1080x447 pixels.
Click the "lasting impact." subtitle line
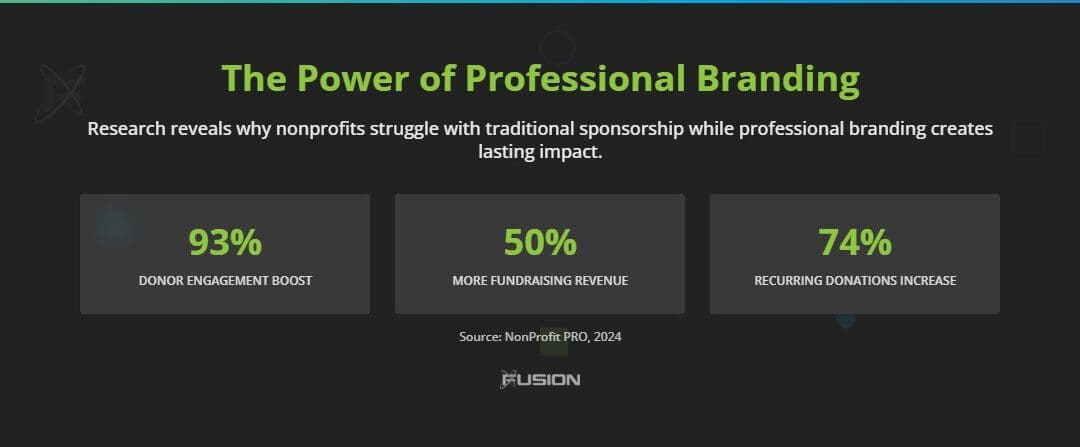[x=540, y=153]
